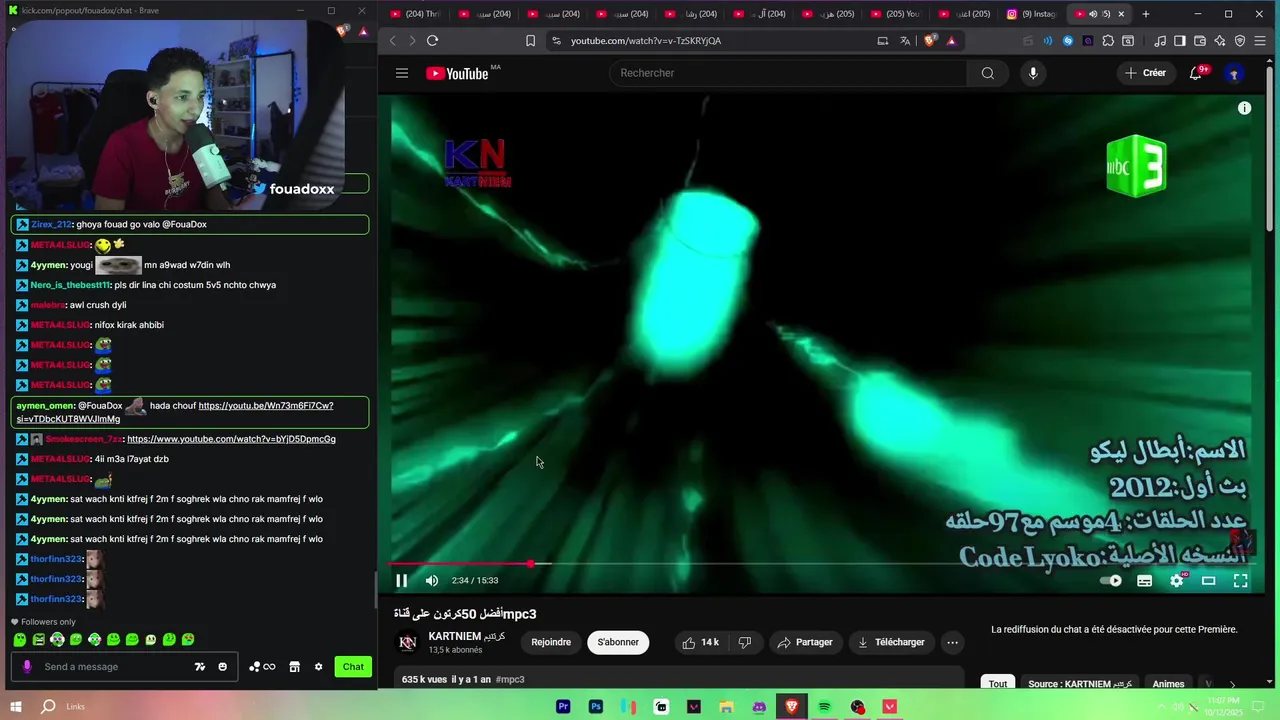Screen dimensions: 1280x720
Task: Like the video with 14 k likes
Action: click(x=700, y=642)
